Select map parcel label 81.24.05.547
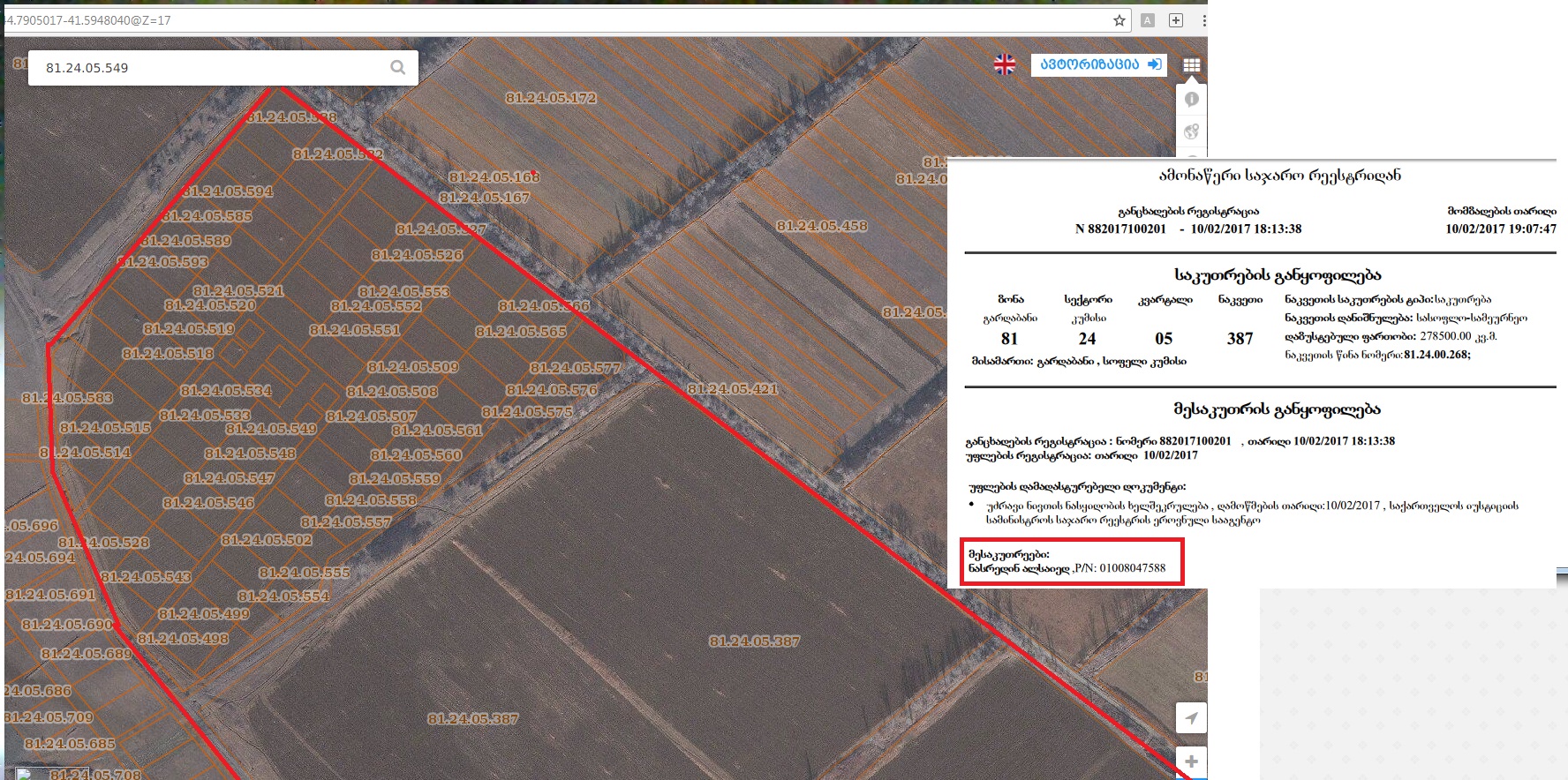 [x=230, y=478]
